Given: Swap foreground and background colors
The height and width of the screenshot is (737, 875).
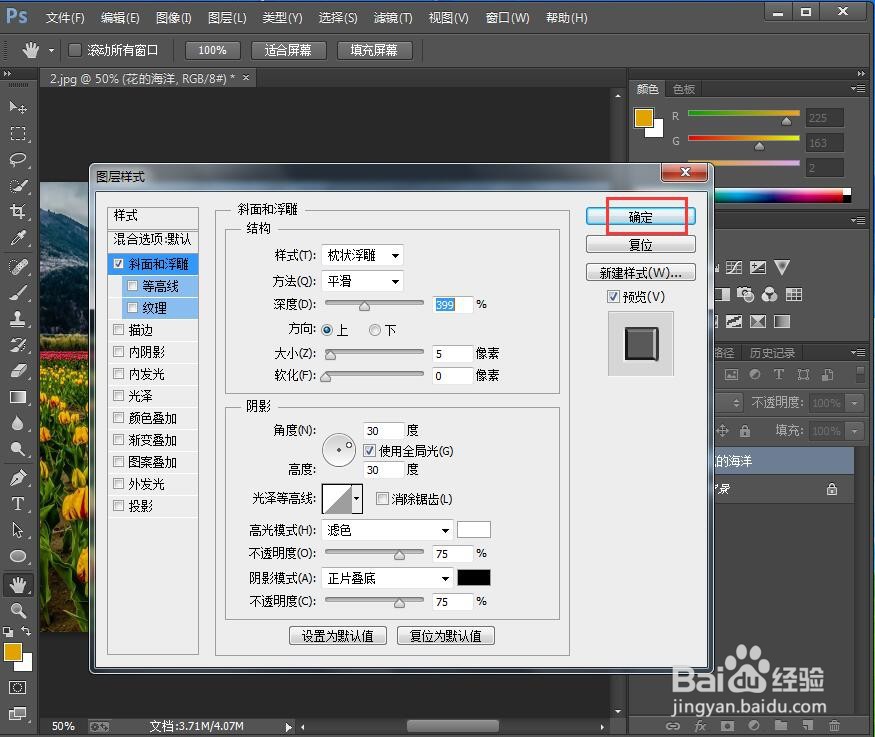Looking at the screenshot, I should pos(26,631).
